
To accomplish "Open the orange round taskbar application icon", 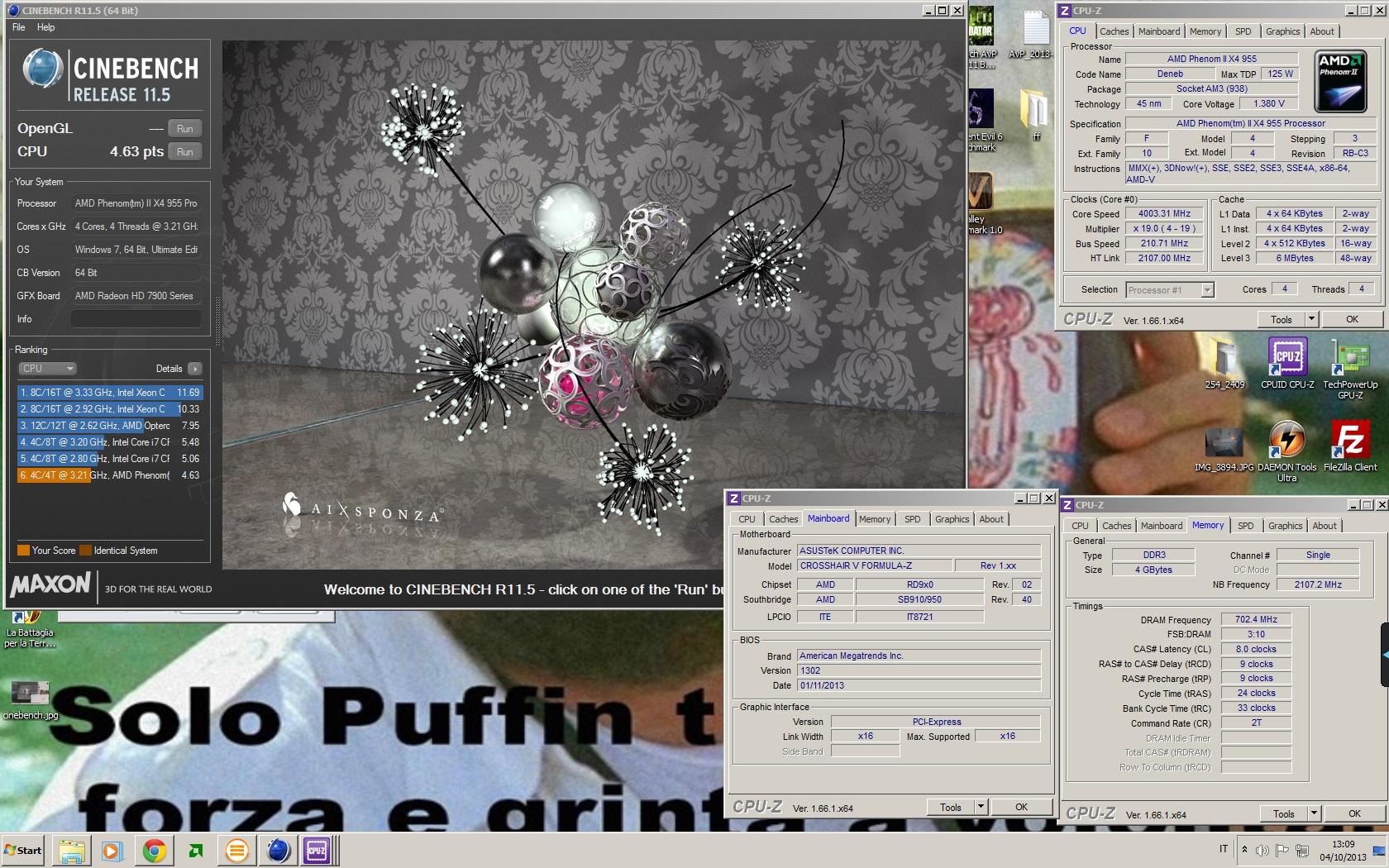I will [x=237, y=851].
